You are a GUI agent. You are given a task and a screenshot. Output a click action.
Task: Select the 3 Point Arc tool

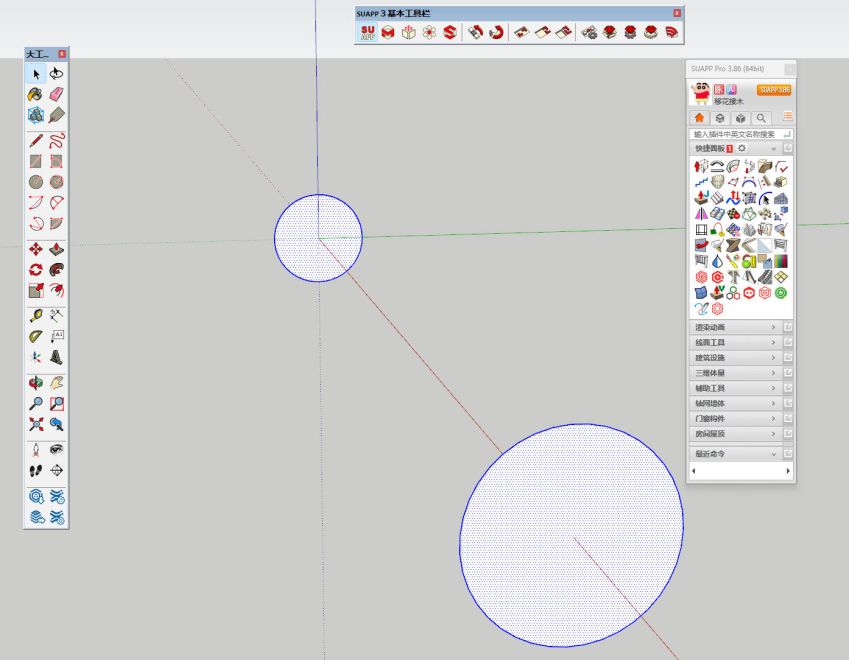click(36, 223)
